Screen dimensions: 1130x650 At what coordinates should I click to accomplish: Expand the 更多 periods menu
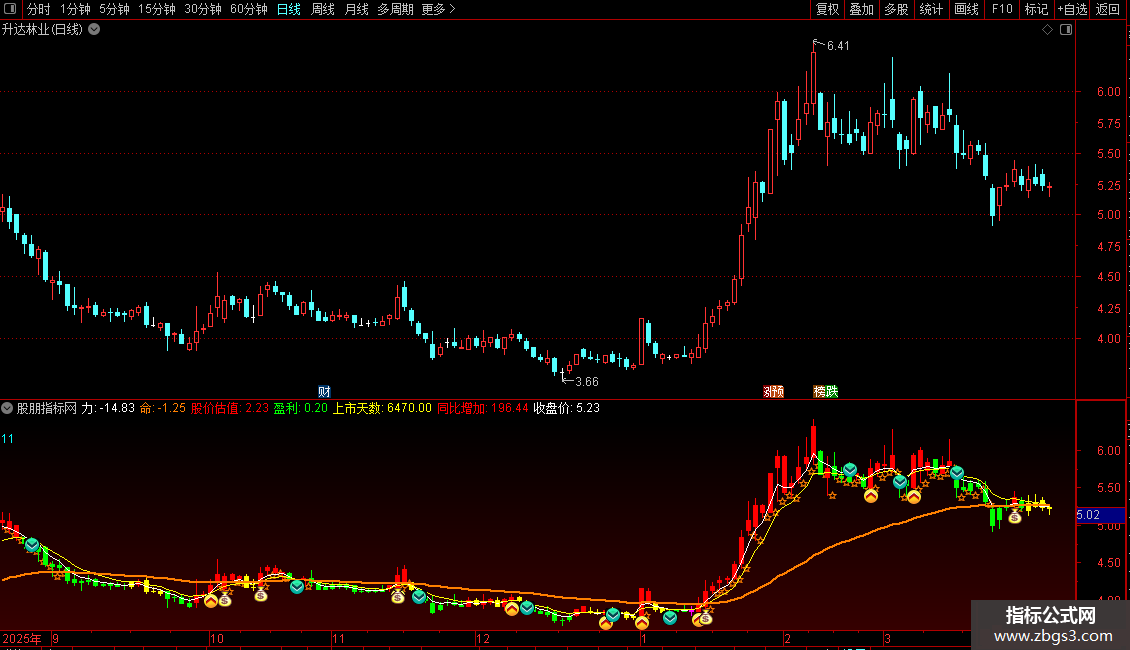[x=438, y=9]
